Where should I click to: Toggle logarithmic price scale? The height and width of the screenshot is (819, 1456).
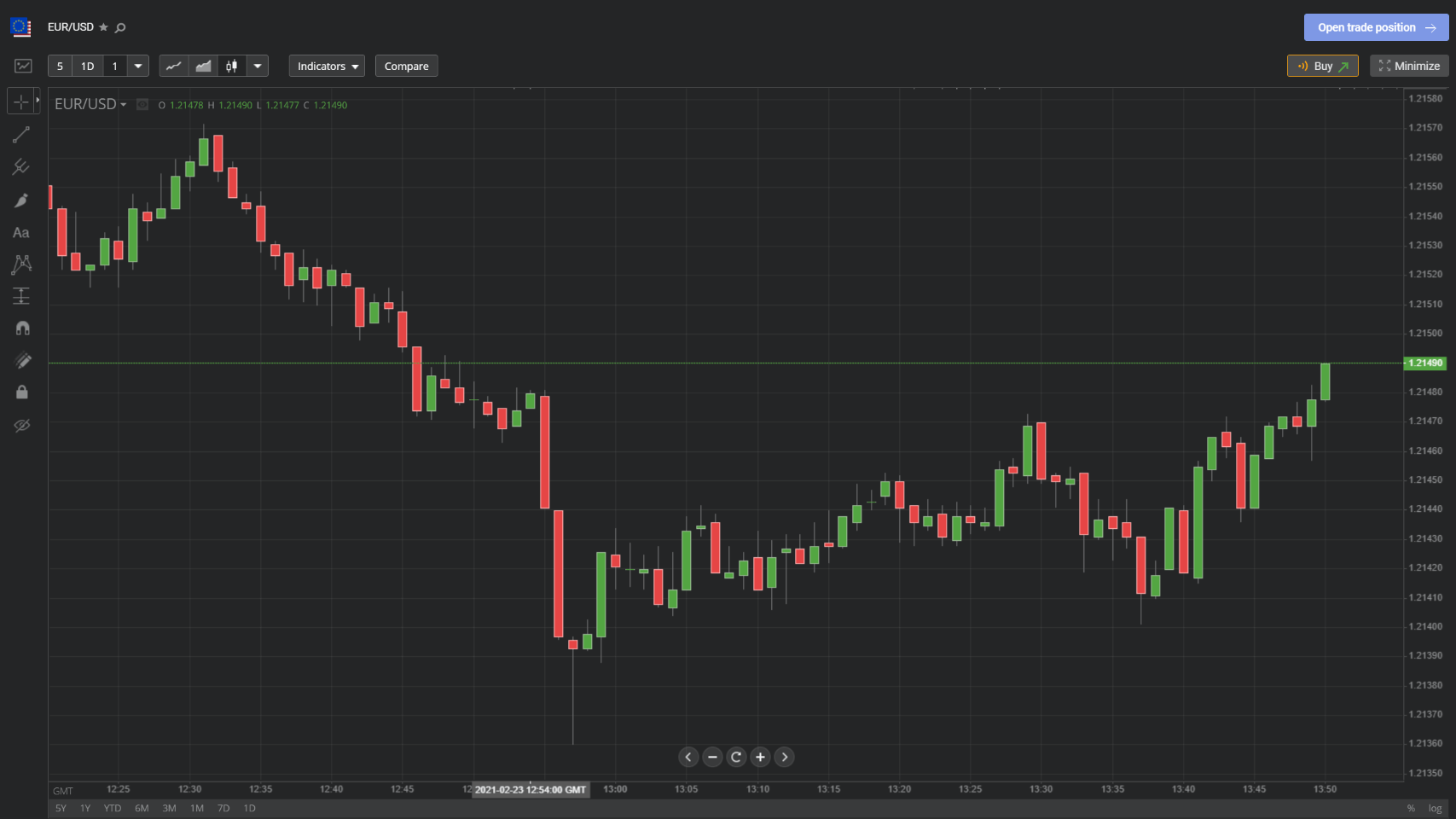[x=1434, y=808]
